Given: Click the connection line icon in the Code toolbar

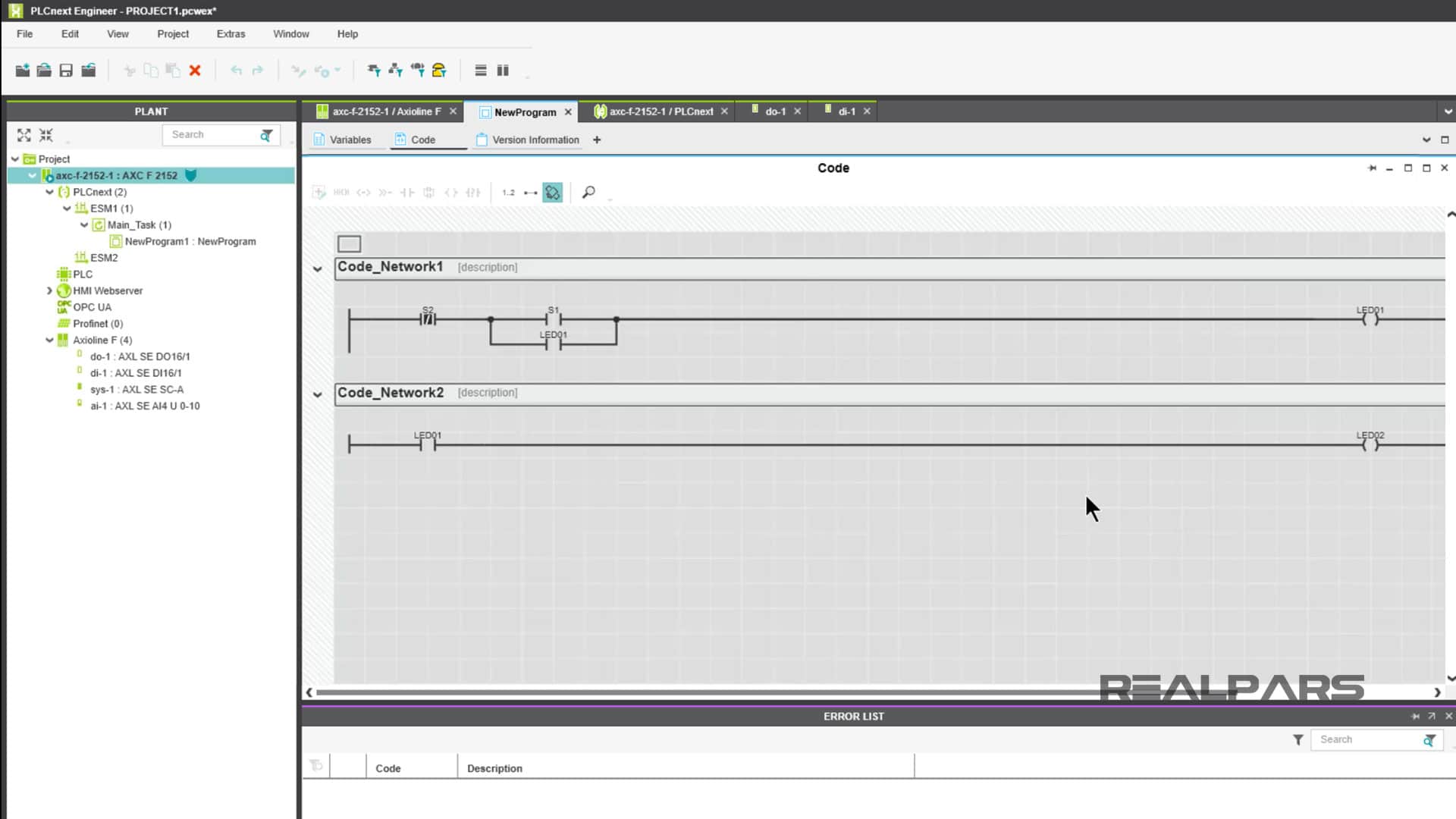Looking at the screenshot, I should [531, 193].
